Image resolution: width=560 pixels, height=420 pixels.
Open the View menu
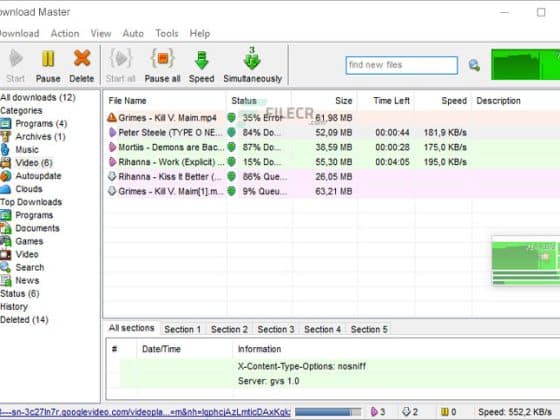point(101,34)
